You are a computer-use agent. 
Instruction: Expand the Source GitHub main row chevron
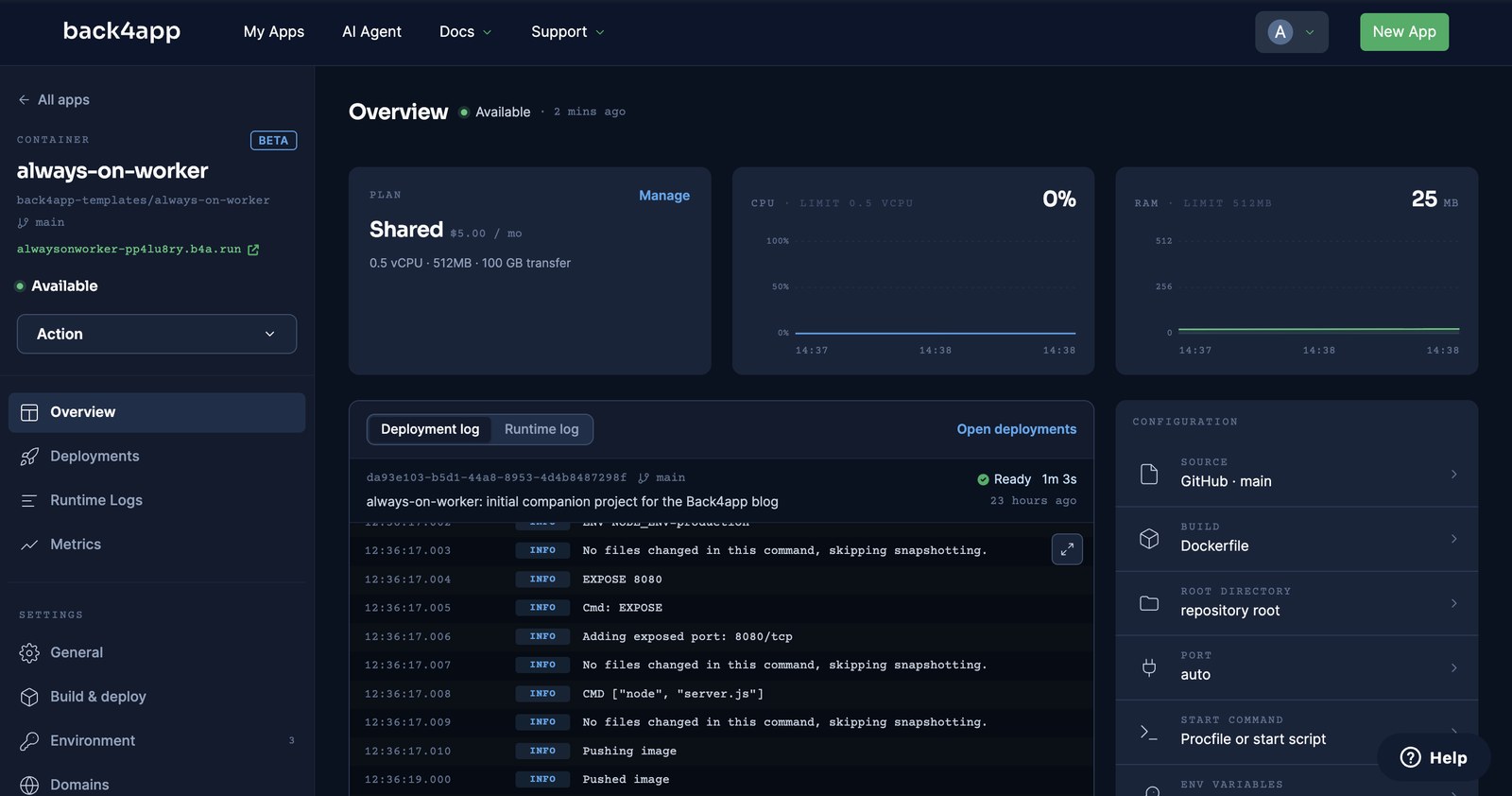(x=1453, y=474)
